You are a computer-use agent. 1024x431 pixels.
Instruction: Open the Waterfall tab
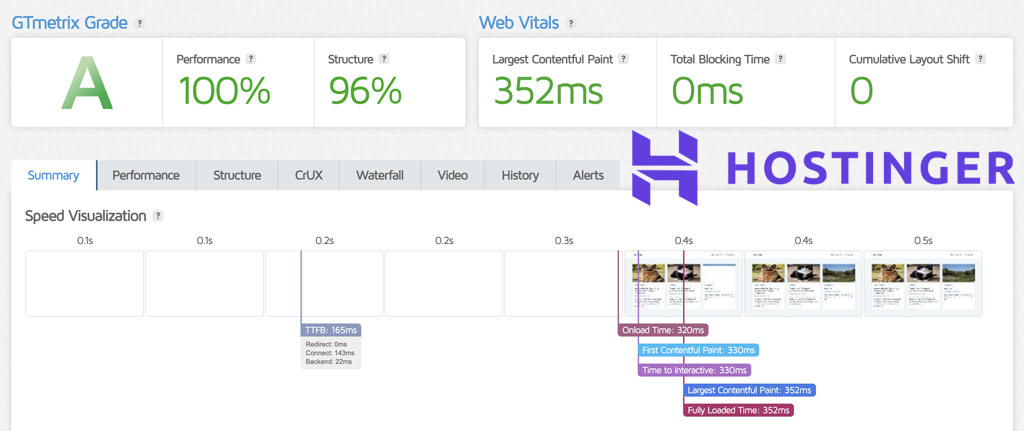click(x=380, y=175)
